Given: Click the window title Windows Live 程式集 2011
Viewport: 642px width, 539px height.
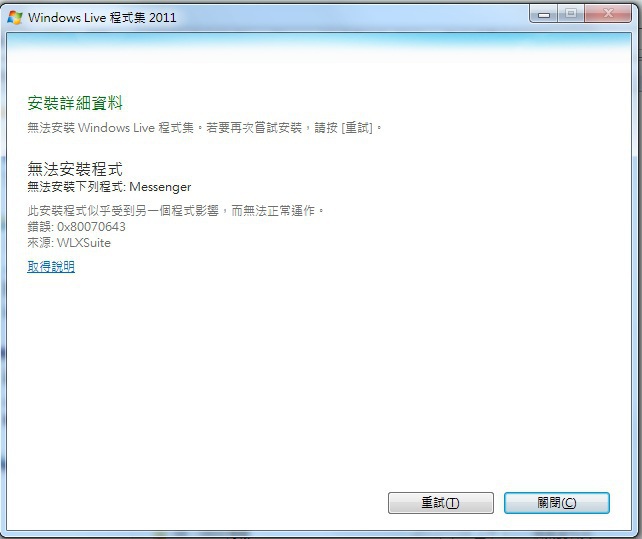Looking at the screenshot, I should 102,18.
